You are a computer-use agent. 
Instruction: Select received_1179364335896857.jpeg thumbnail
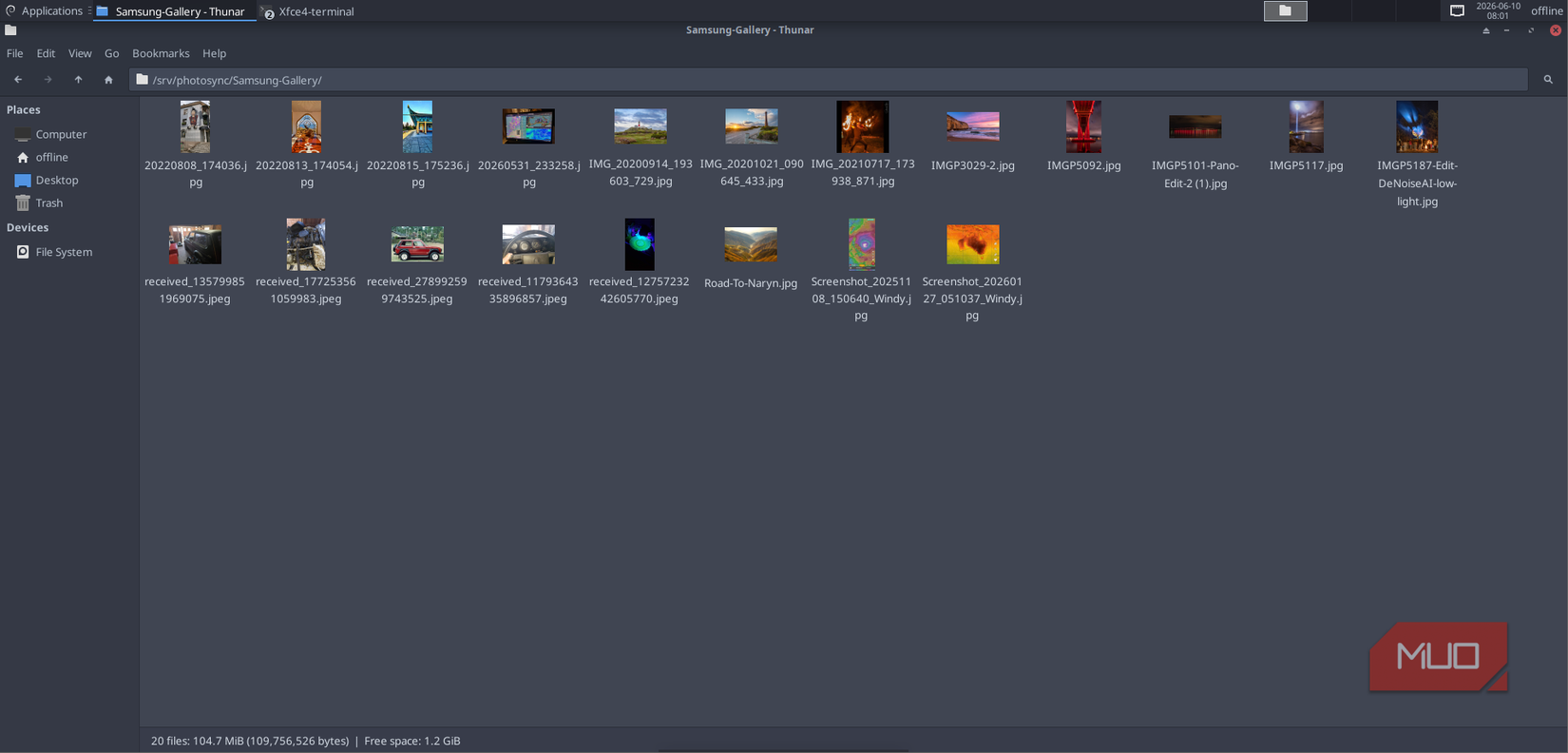point(528,244)
